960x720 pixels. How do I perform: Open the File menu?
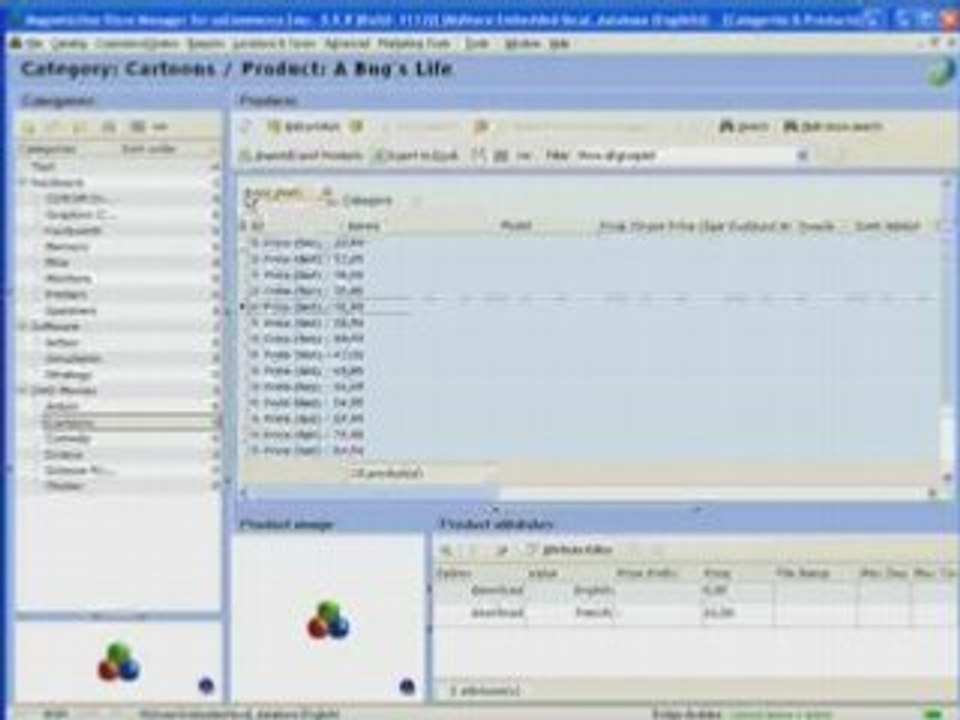pos(34,43)
